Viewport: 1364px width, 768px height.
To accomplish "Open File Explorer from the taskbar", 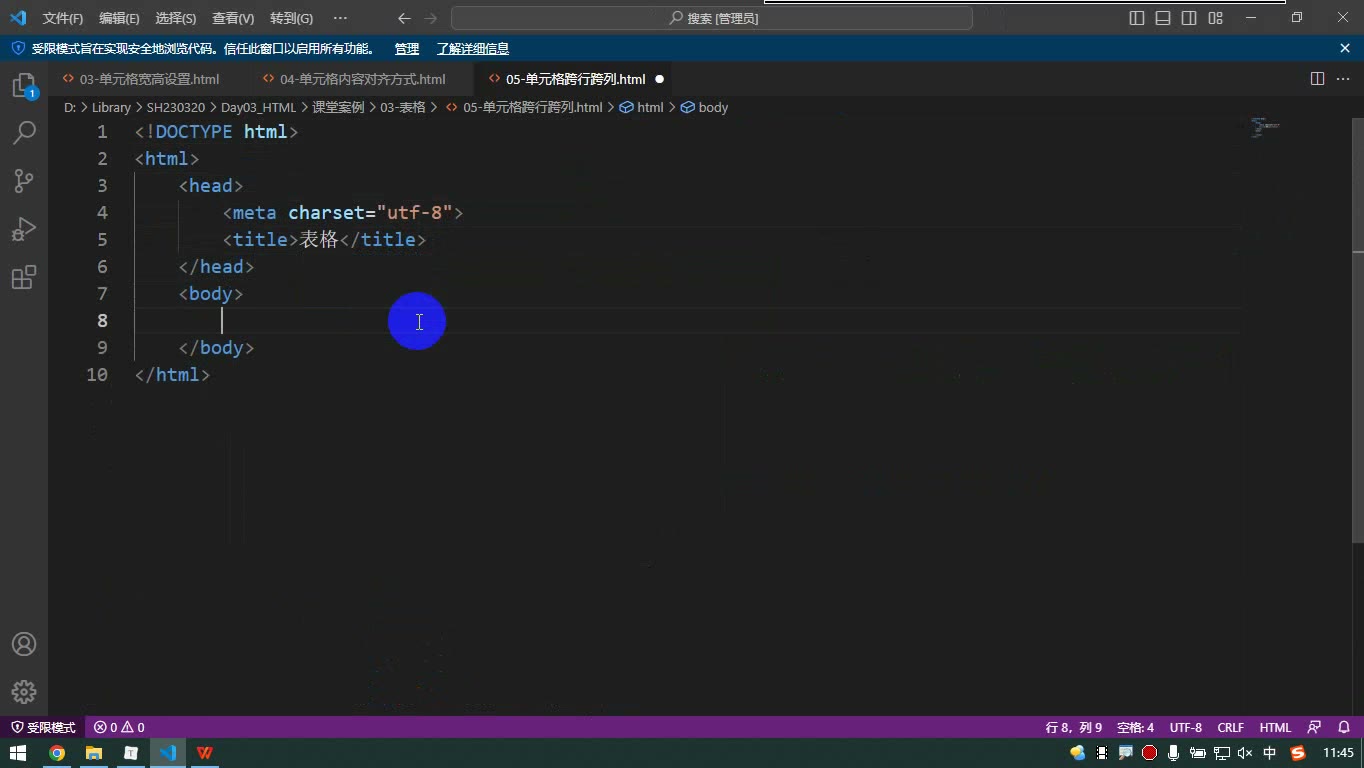I will [94, 753].
